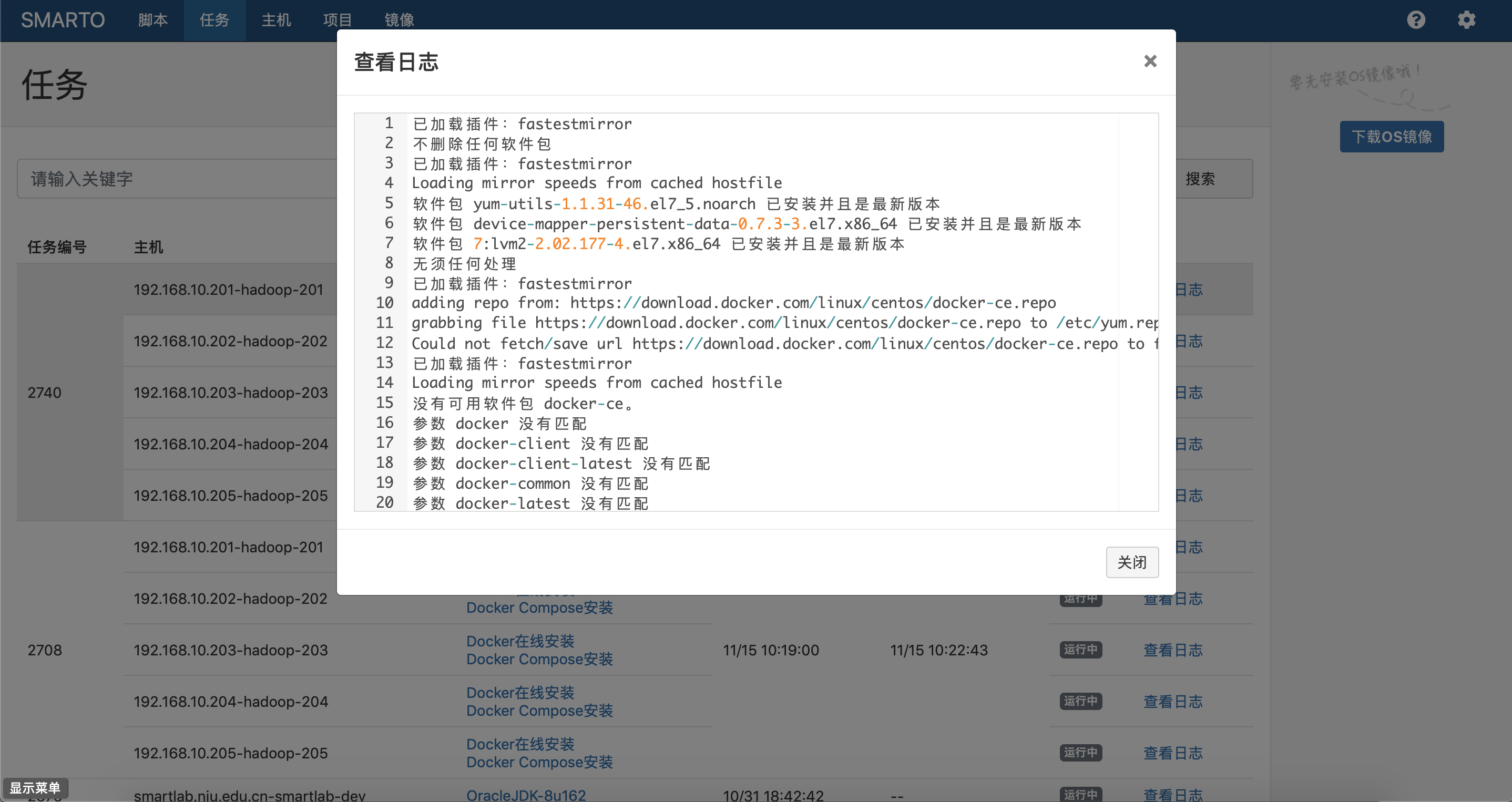Click the 运行中 status badge for hadoop-204

pyautogui.click(x=1080, y=701)
